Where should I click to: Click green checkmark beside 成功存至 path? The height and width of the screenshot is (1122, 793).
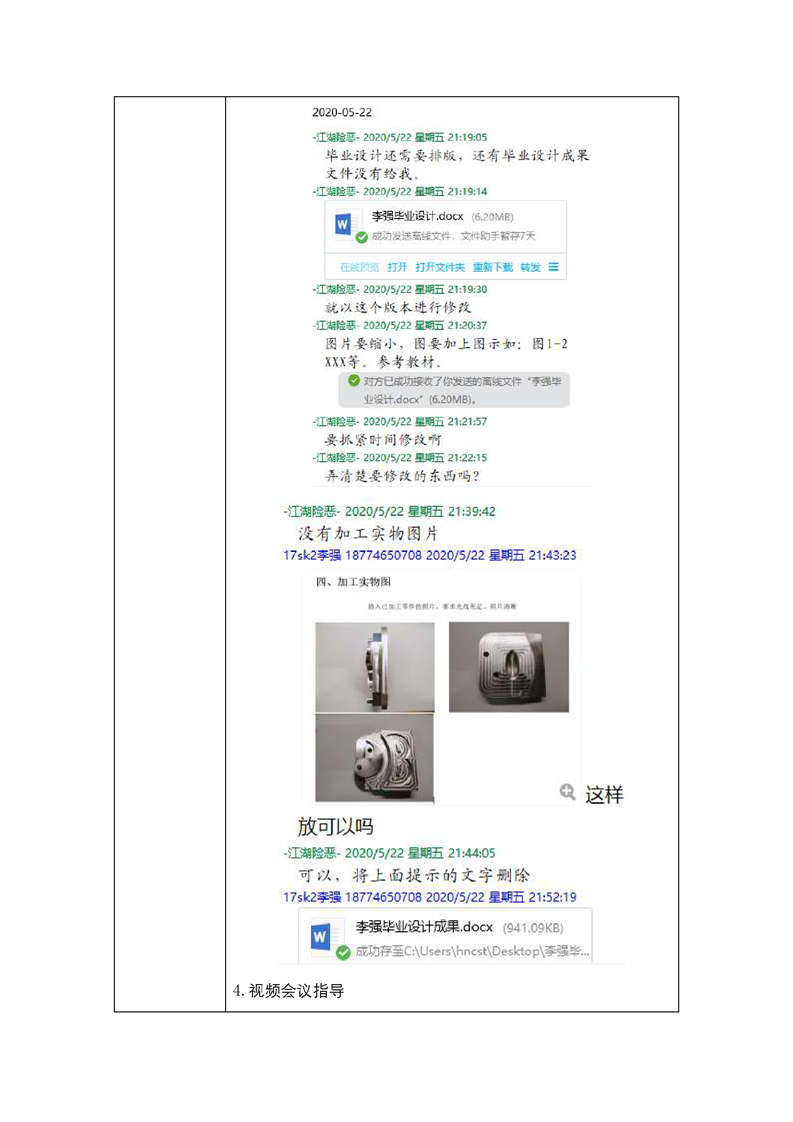pos(344,952)
